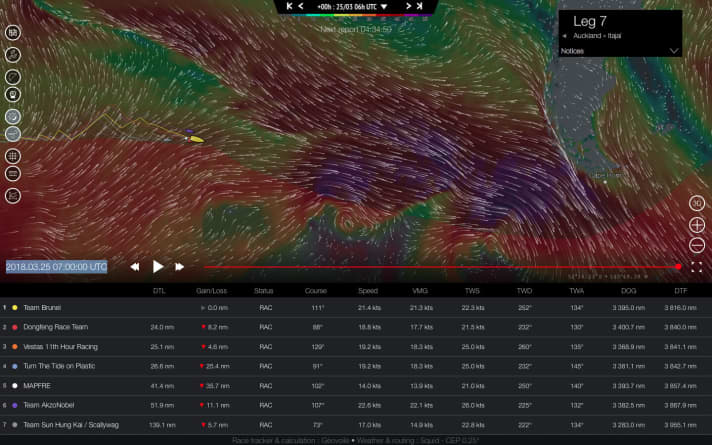This screenshot has width=712, height=445.
Task: Click the topmost round sidebar icon
Action: (x=13, y=33)
